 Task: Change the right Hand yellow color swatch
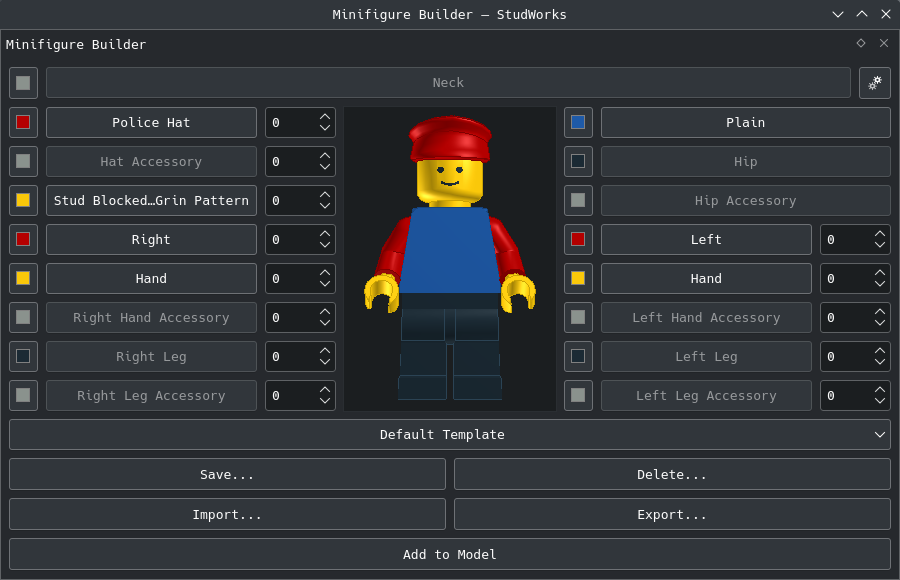click(24, 279)
